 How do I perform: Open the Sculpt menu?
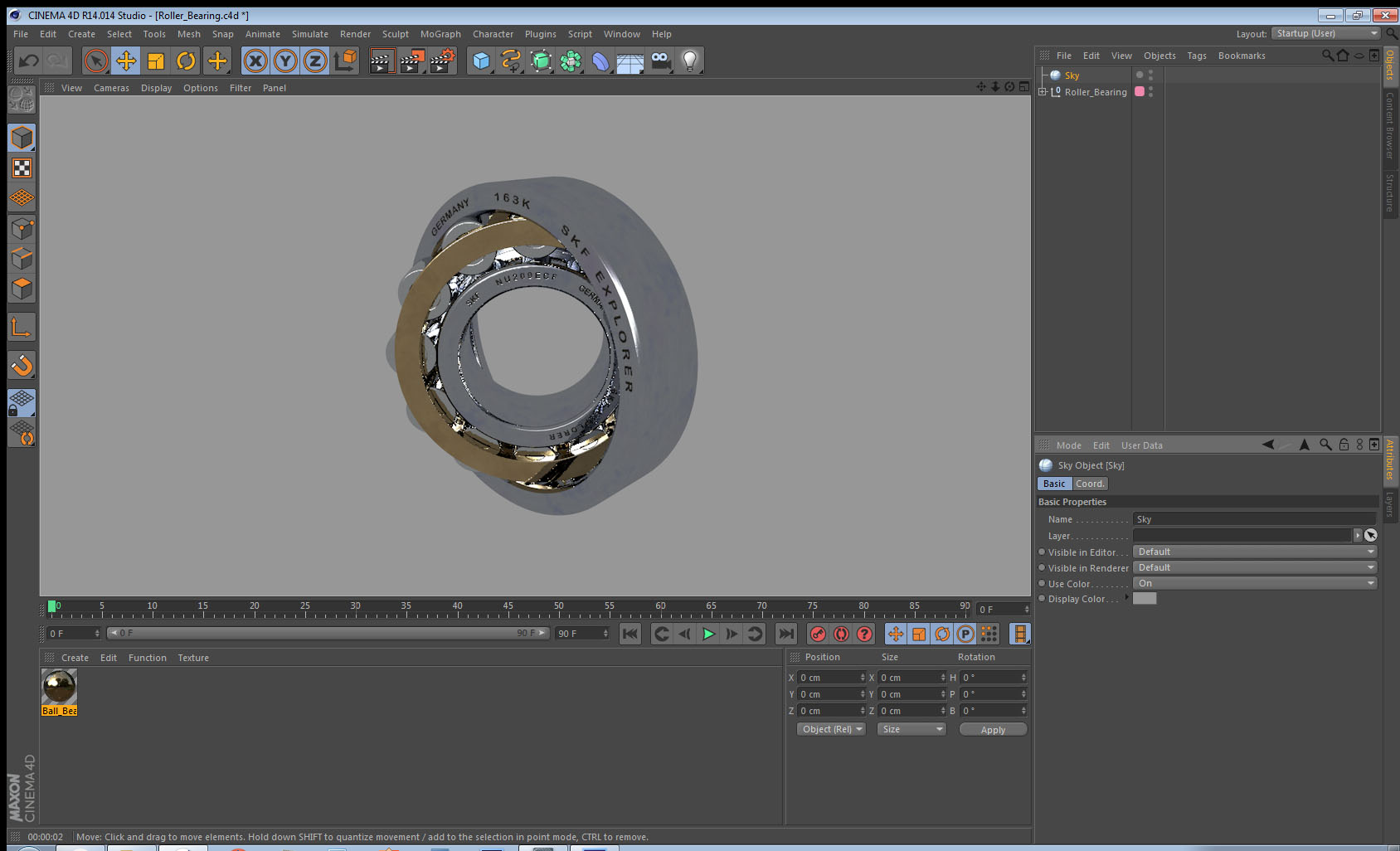pos(396,34)
